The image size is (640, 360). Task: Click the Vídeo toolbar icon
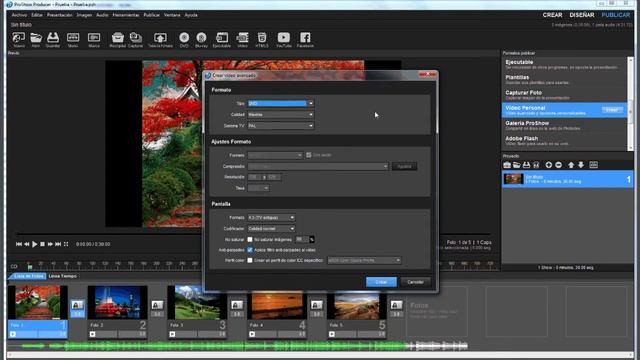[242, 39]
